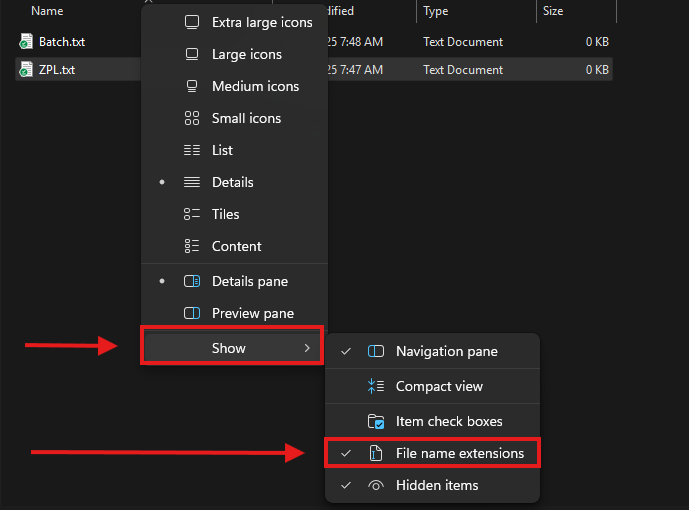The height and width of the screenshot is (510, 689).
Task: Click the Extra large icons view icon
Action: 192,22
